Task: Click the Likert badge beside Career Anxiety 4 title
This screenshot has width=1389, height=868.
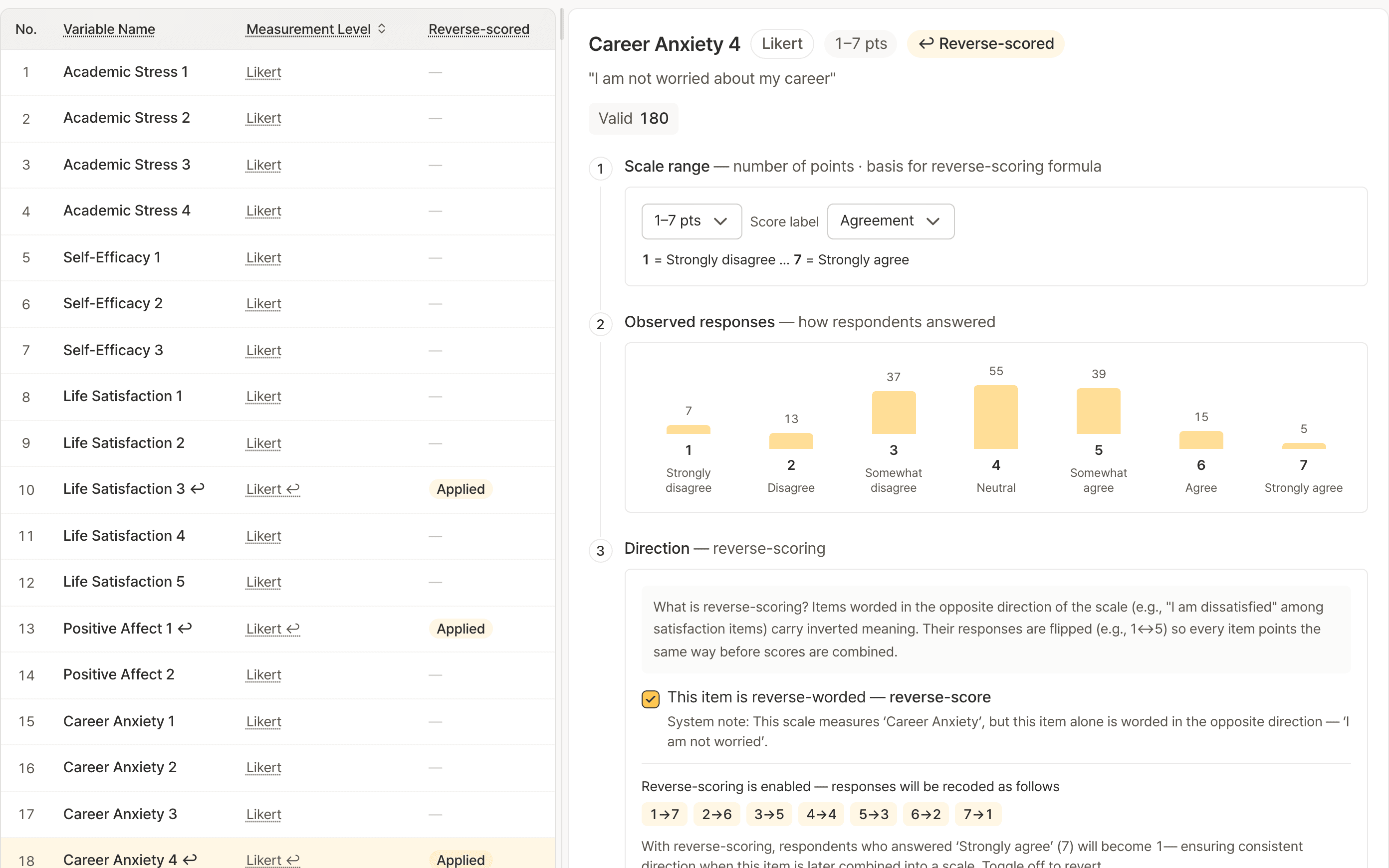Action: [x=782, y=43]
